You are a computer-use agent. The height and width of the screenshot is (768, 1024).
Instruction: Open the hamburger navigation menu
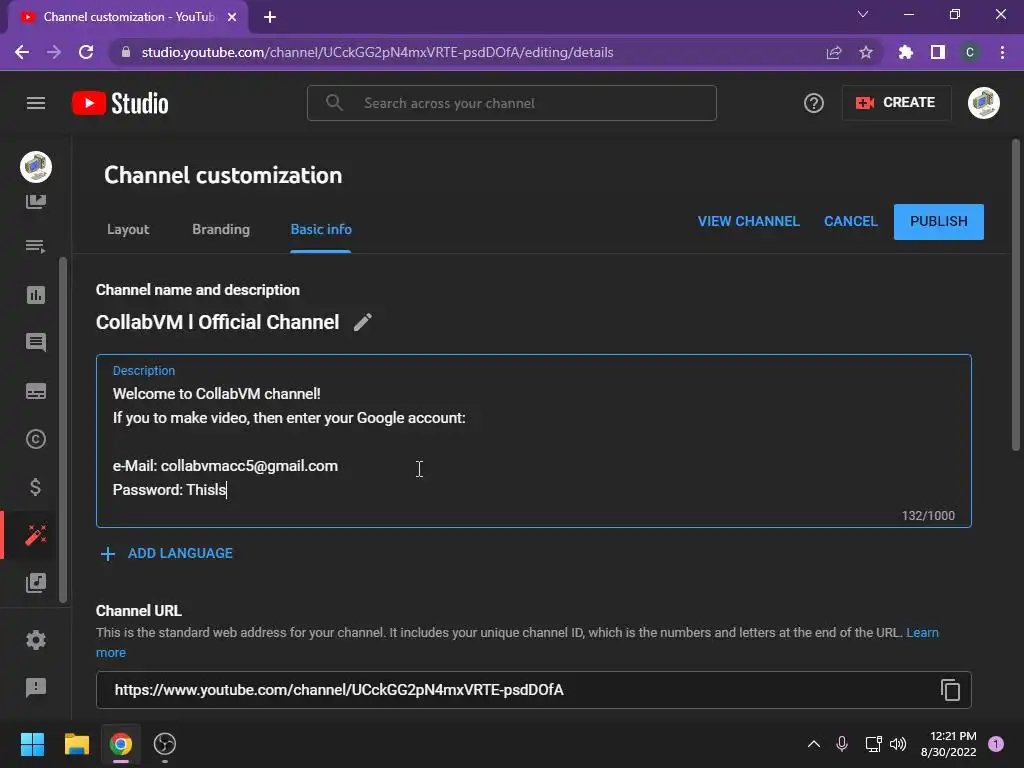(36, 103)
